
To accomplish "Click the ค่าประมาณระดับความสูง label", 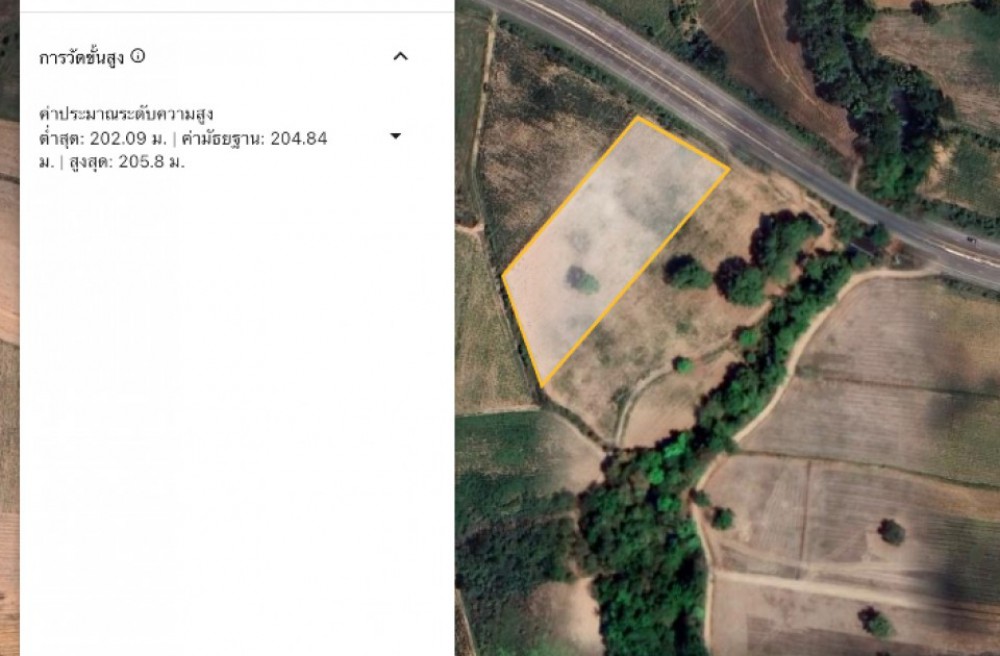I will [x=126, y=115].
